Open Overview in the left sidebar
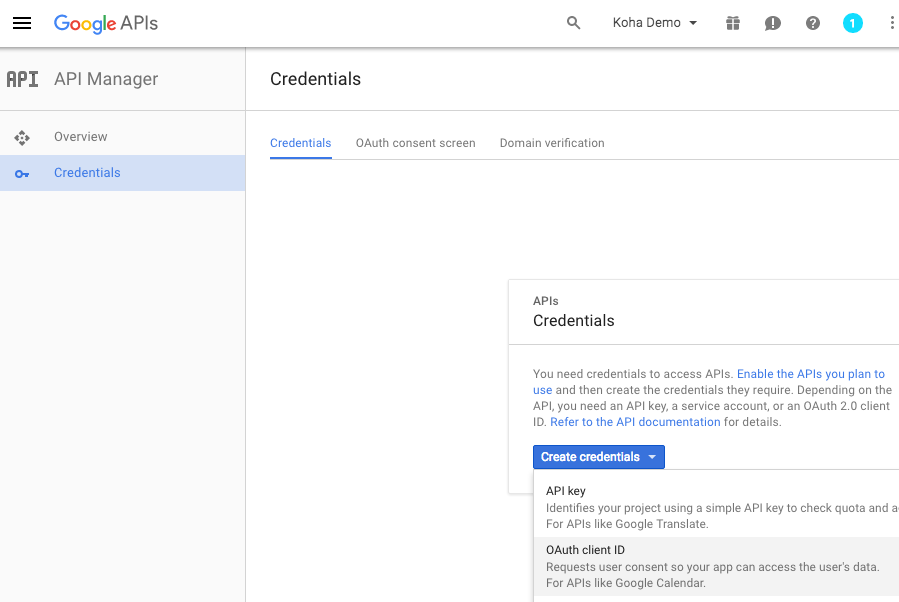Screen dimensions: 899x602 tap(81, 137)
